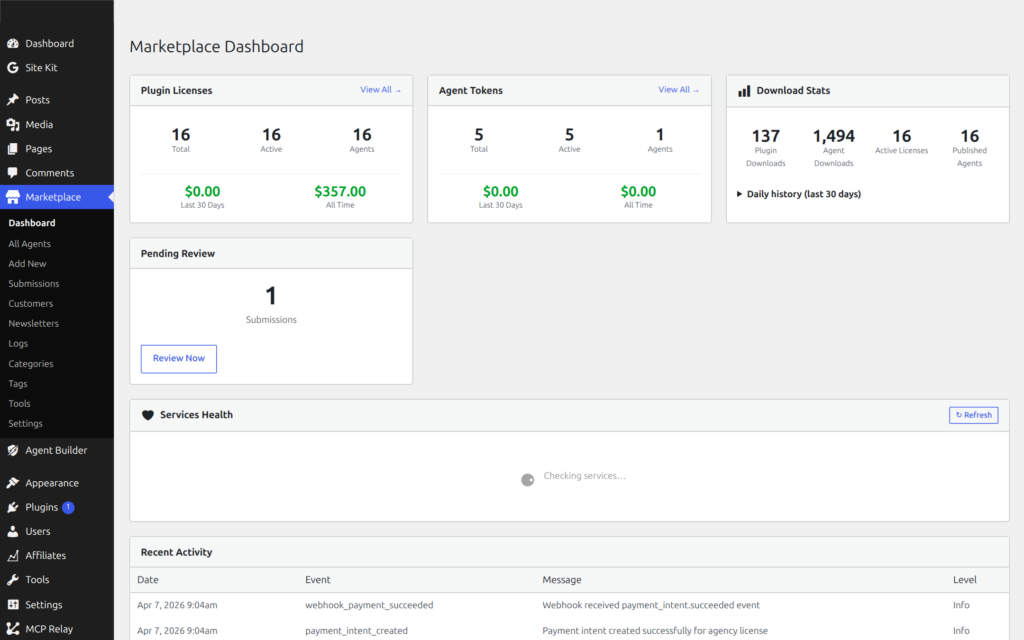Screen dimensions: 1024x640
Task: Refresh the Services Health panel
Action: [973, 415]
